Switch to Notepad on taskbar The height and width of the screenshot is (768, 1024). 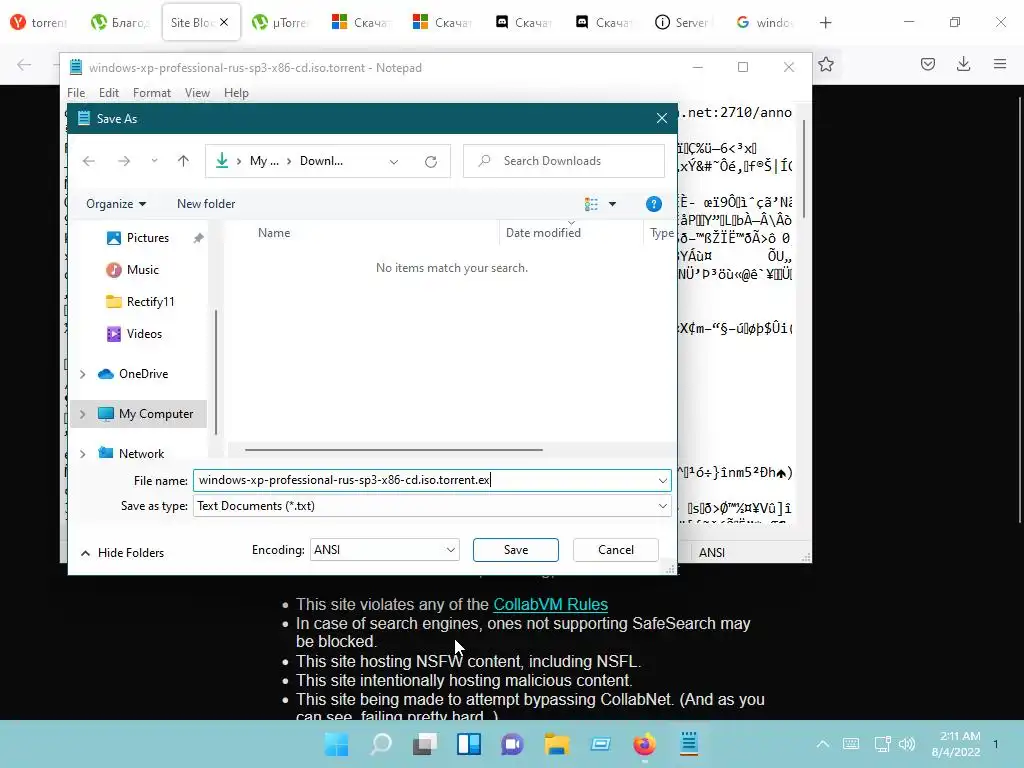pyautogui.click(x=688, y=744)
